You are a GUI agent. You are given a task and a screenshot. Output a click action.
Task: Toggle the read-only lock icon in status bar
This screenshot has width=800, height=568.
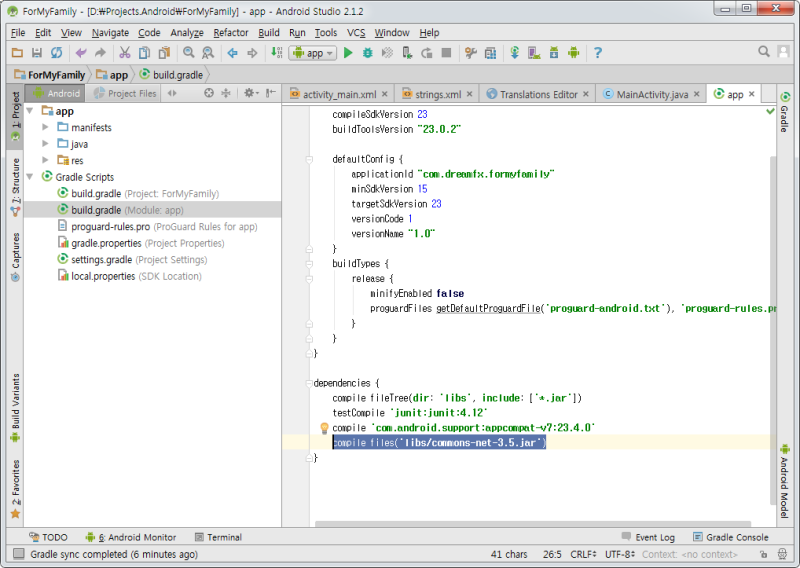[x=763, y=554]
